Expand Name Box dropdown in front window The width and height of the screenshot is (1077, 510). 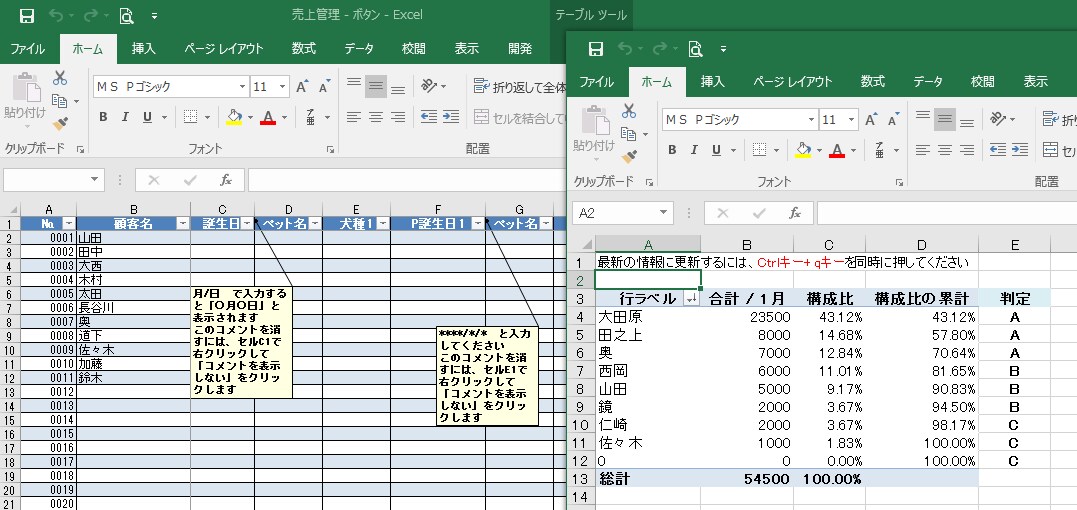click(x=664, y=213)
